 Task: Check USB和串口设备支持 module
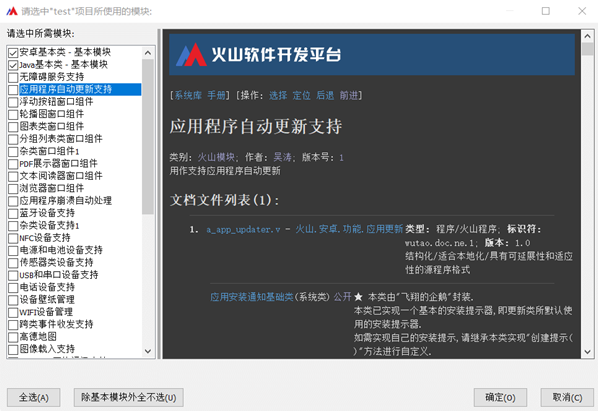(x=13, y=275)
